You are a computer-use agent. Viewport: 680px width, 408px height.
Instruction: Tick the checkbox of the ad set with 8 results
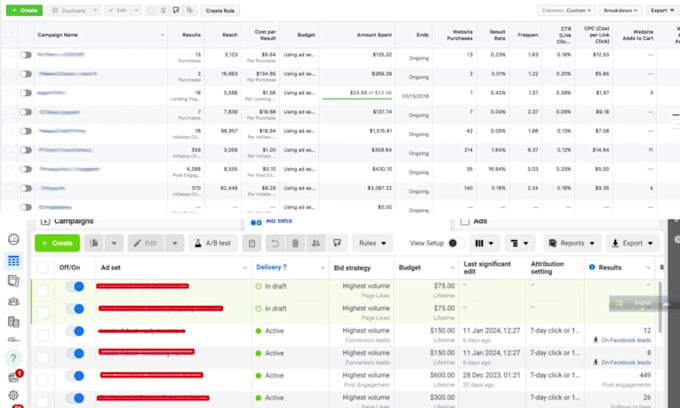tap(42, 357)
